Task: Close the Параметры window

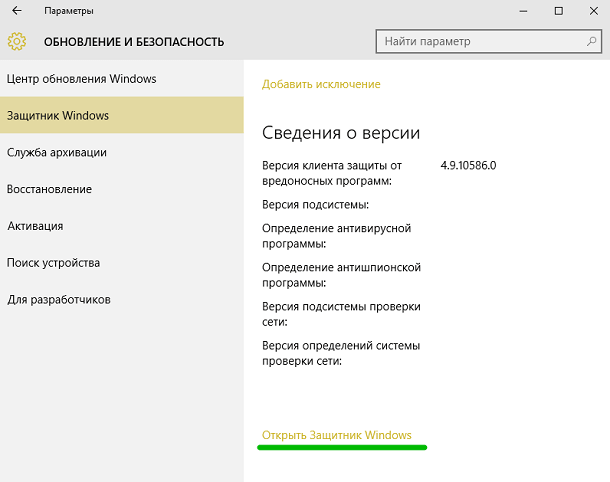Action: 590,11
